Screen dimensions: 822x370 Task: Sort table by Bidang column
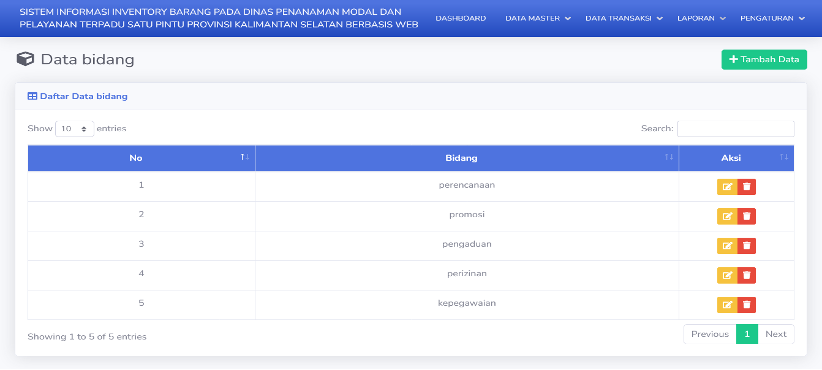467,158
